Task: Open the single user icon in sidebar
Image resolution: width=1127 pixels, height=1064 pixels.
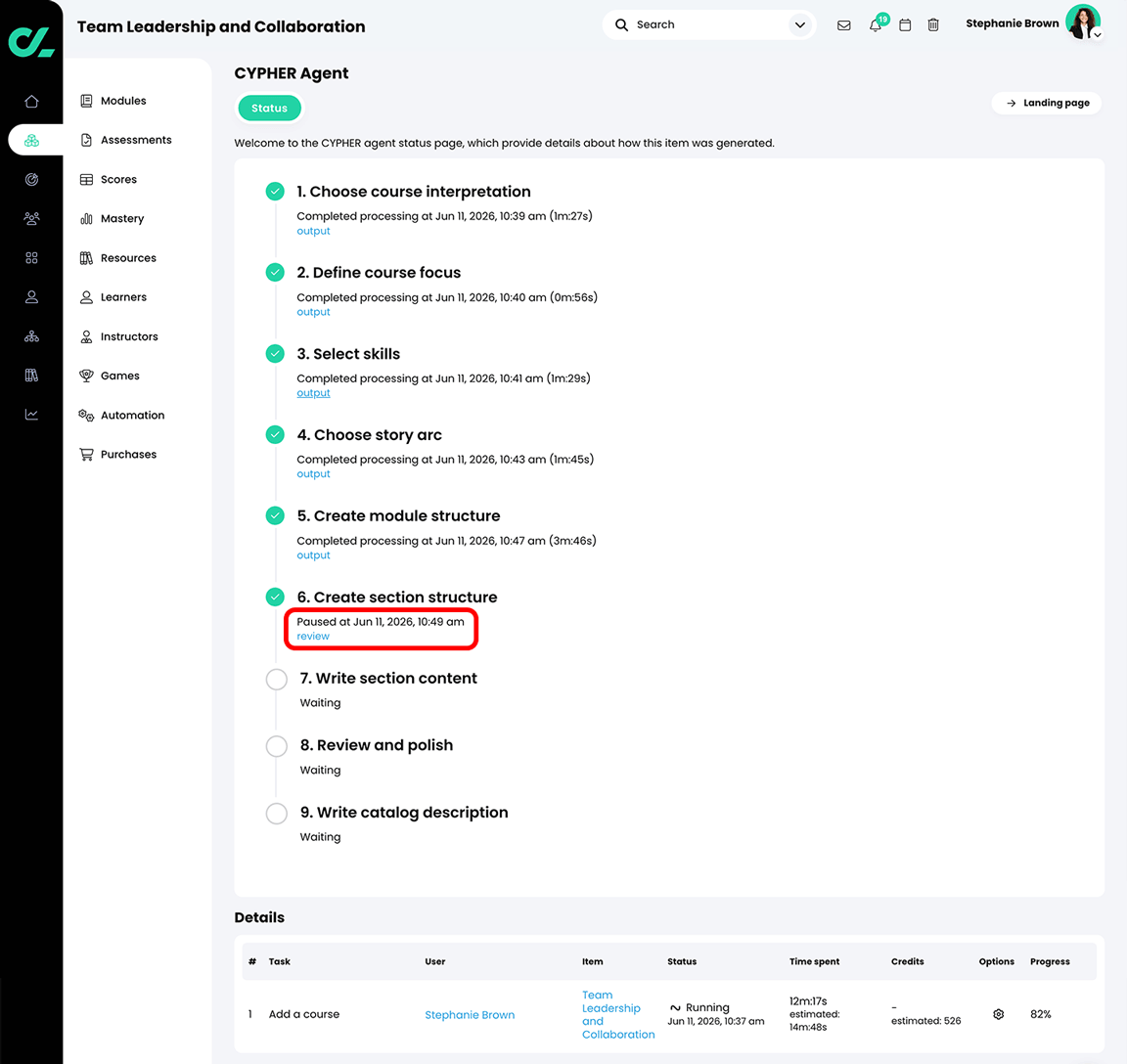Action: coord(31,296)
